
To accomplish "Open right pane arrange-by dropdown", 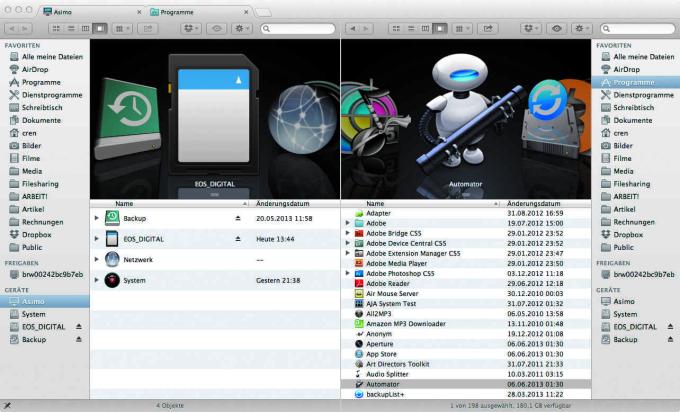I will (x=462, y=29).
